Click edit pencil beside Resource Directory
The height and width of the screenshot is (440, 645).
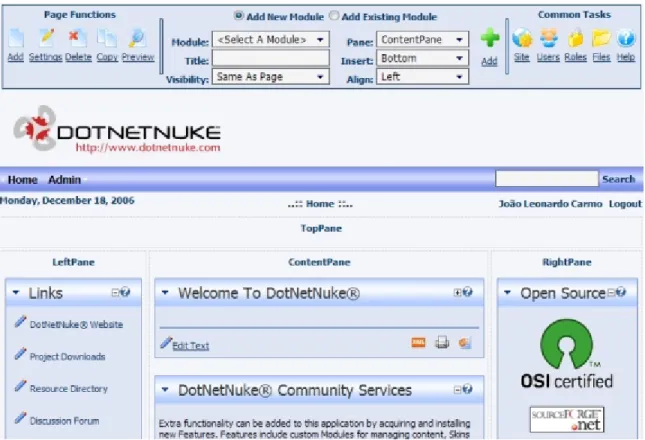point(20,386)
